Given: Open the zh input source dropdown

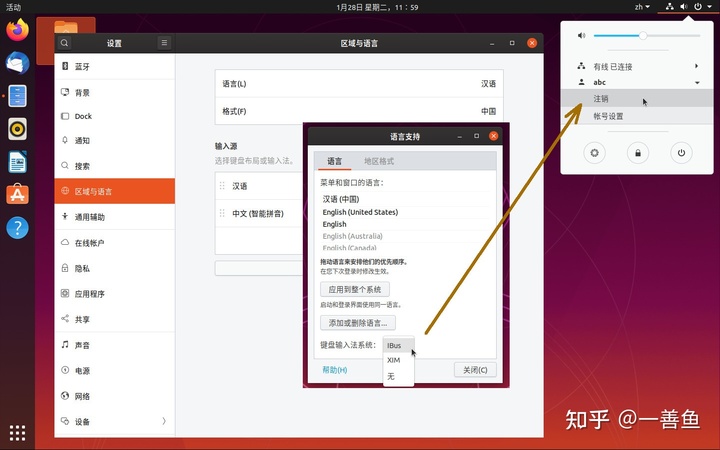Looking at the screenshot, I should 642,6.
